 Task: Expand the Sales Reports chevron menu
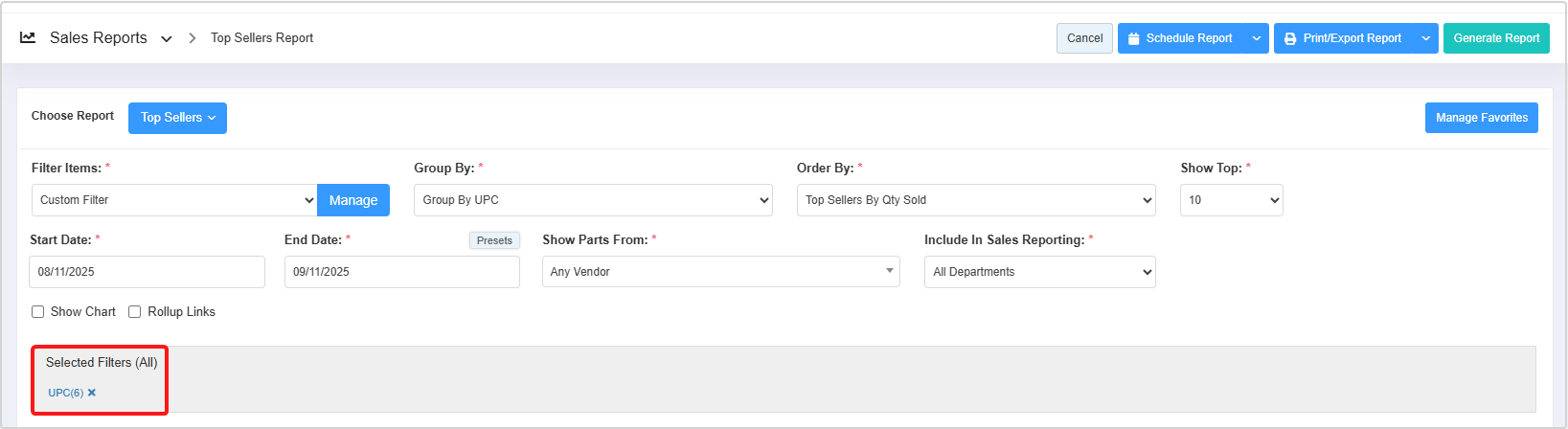(167, 39)
